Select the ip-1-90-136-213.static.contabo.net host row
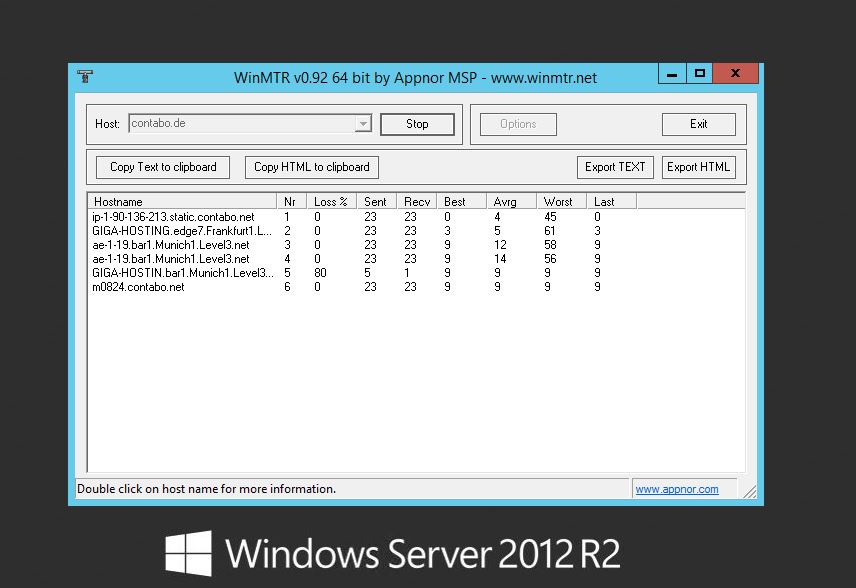 172,216
